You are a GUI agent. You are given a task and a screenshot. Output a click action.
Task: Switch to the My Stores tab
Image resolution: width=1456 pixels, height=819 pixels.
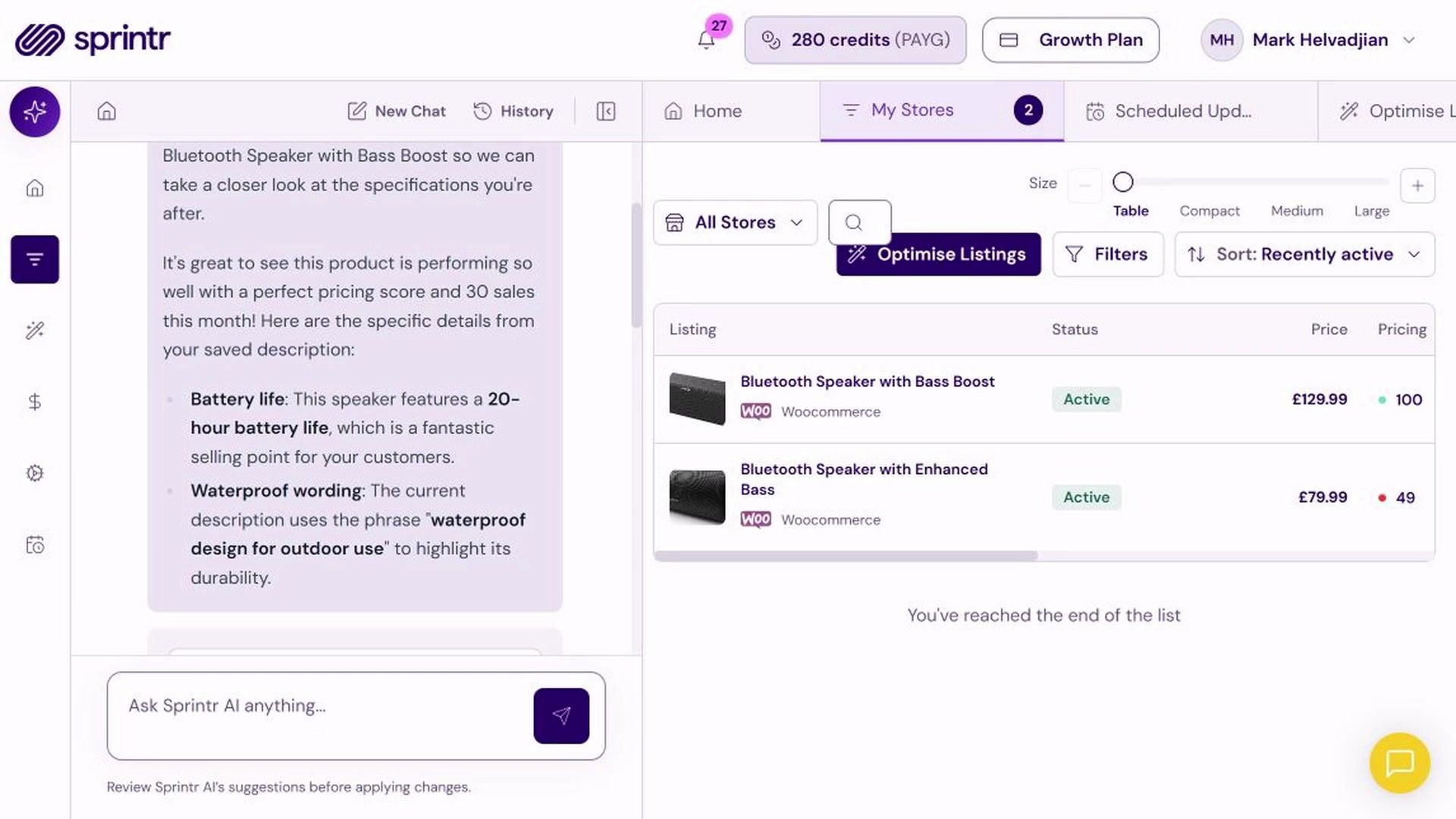tap(942, 111)
